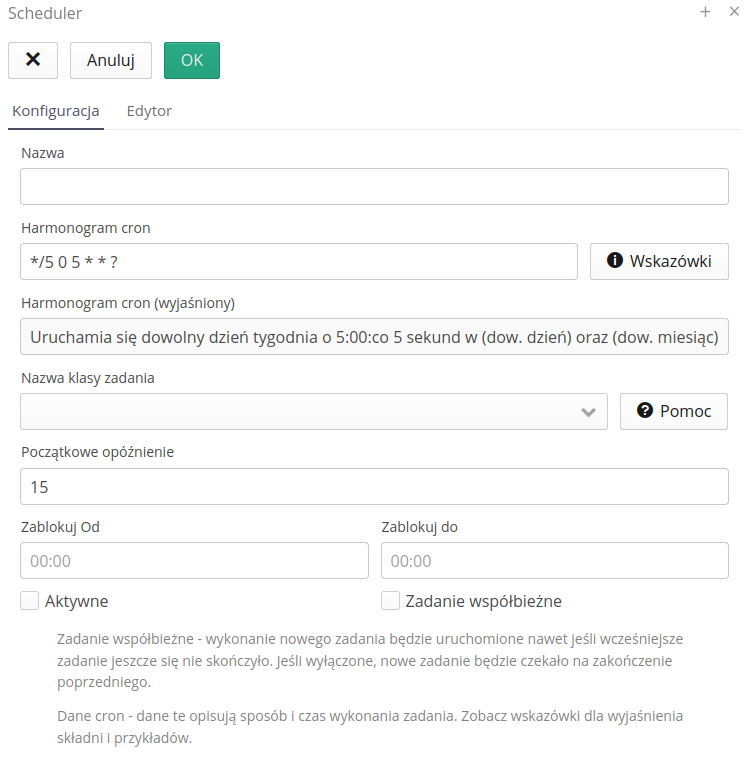Click the Zablokuj do time field

pos(555,561)
